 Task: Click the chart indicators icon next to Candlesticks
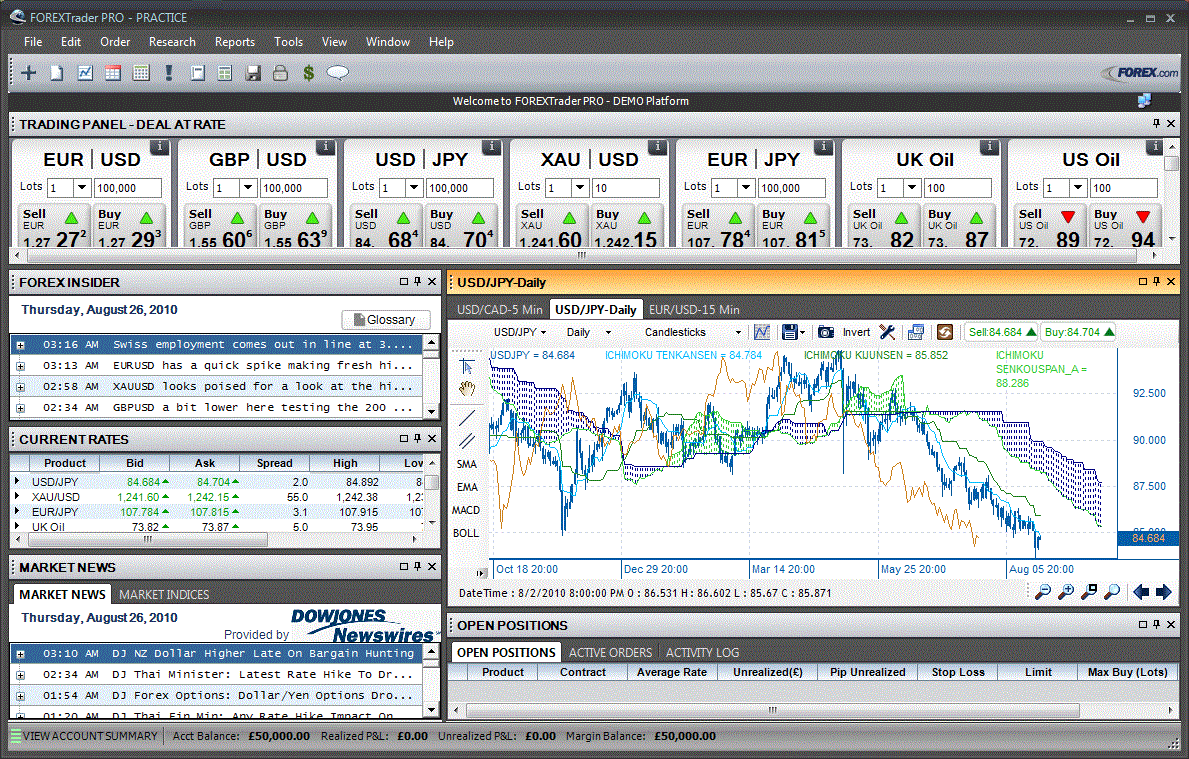(x=762, y=332)
